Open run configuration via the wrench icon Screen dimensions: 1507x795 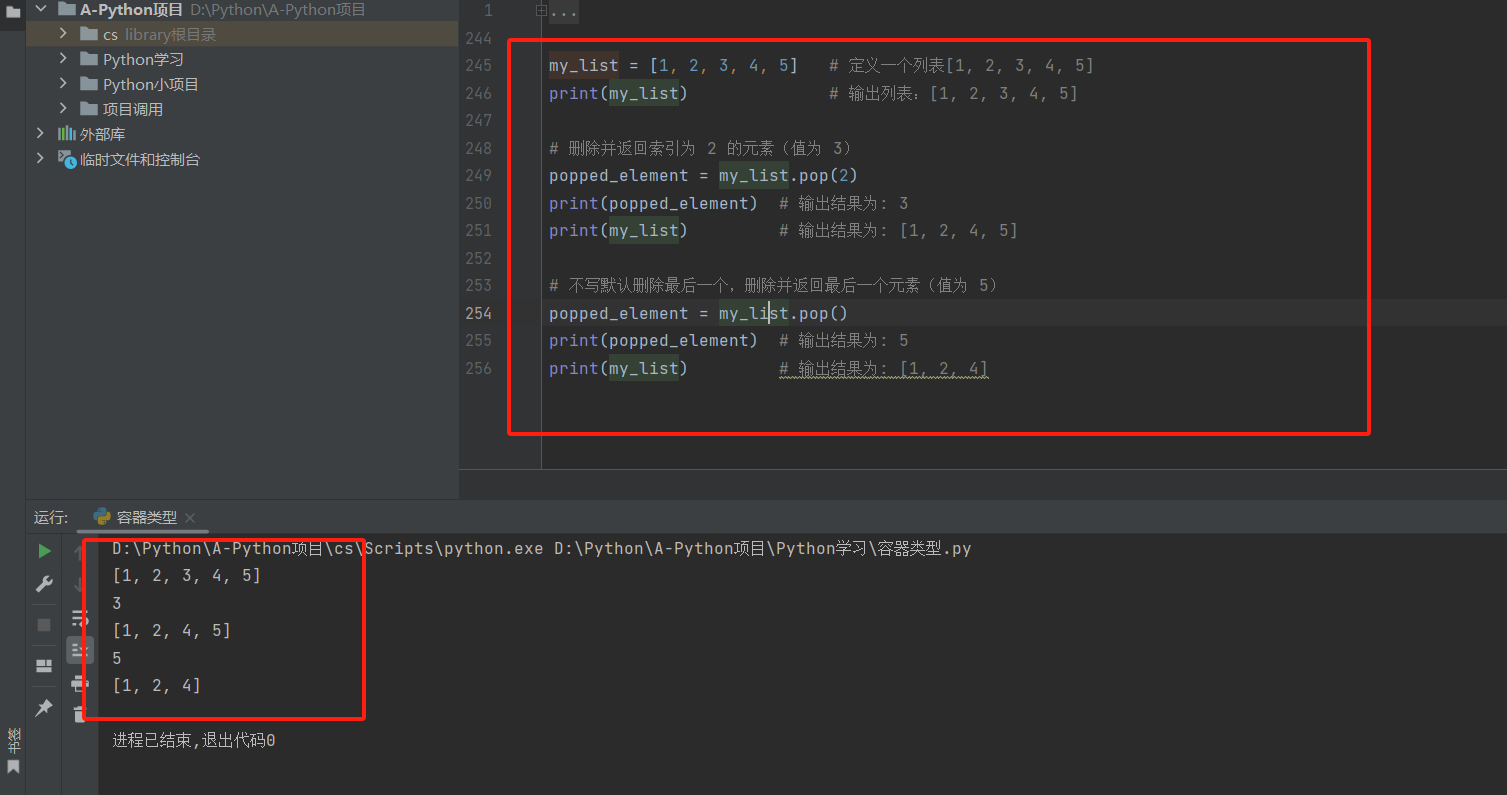(44, 584)
